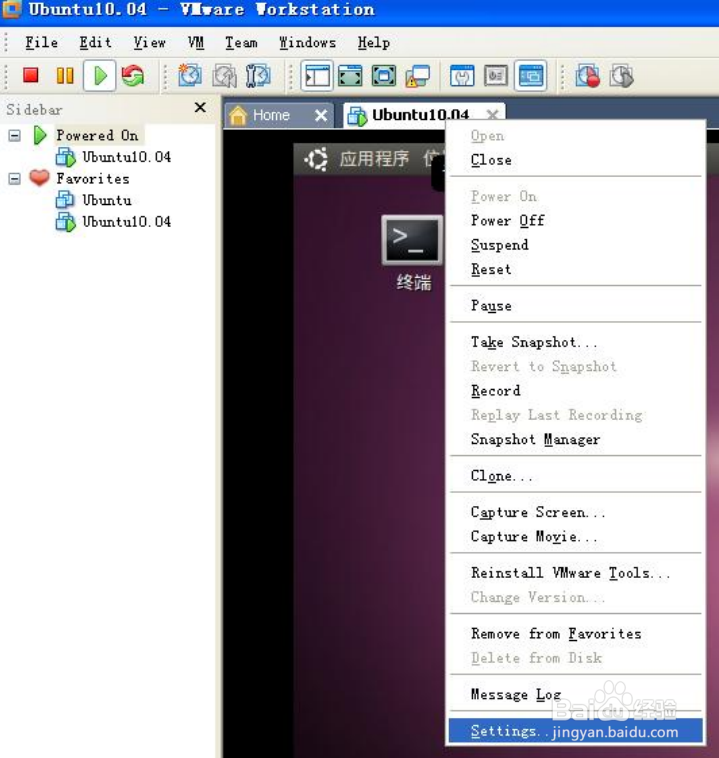Click the Full Screen toolbar icon
This screenshot has width=719, height=758.
coord(350,75)
